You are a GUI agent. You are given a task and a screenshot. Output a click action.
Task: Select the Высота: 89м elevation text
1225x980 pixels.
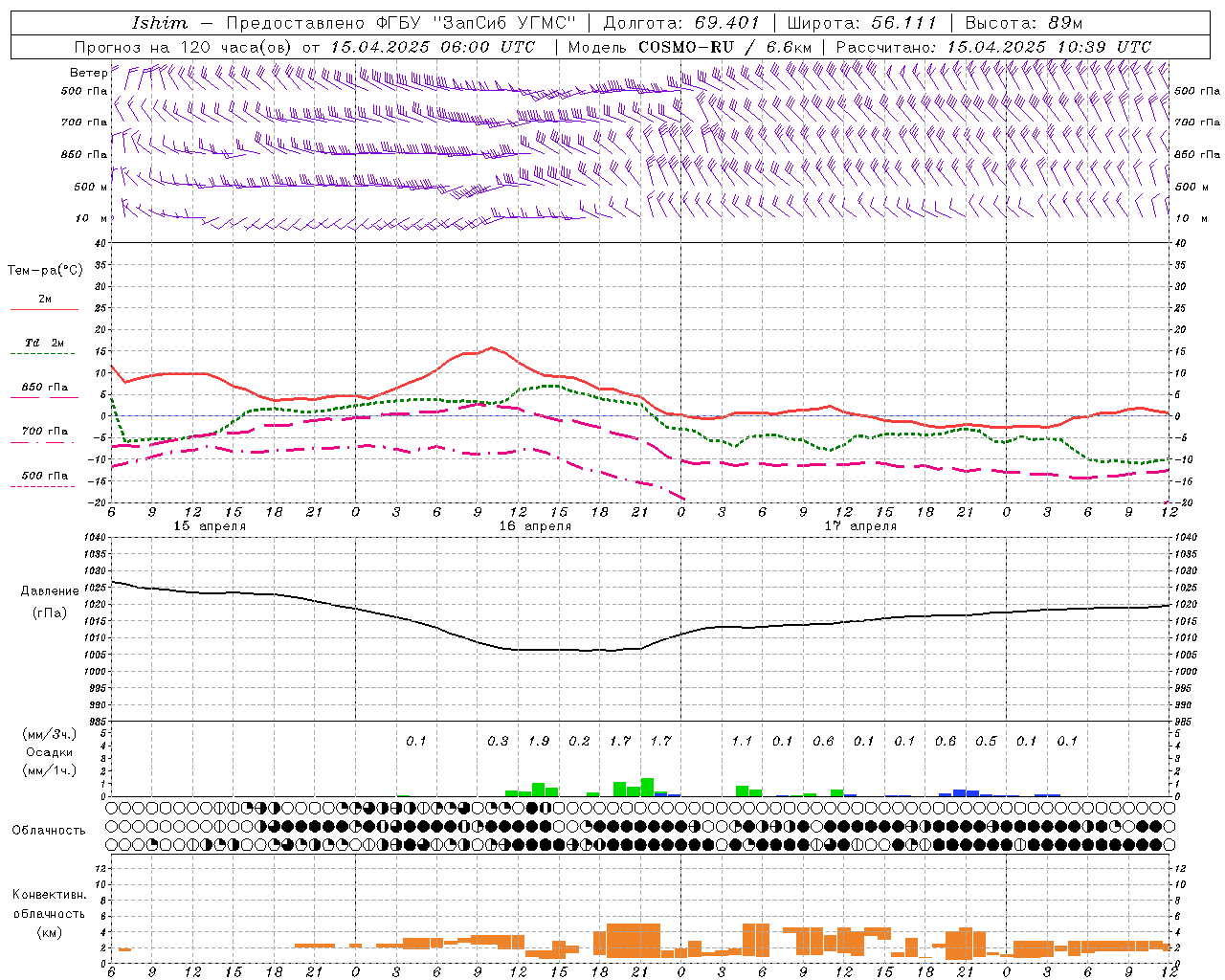pyautogui.click(x=1023, y=23)
